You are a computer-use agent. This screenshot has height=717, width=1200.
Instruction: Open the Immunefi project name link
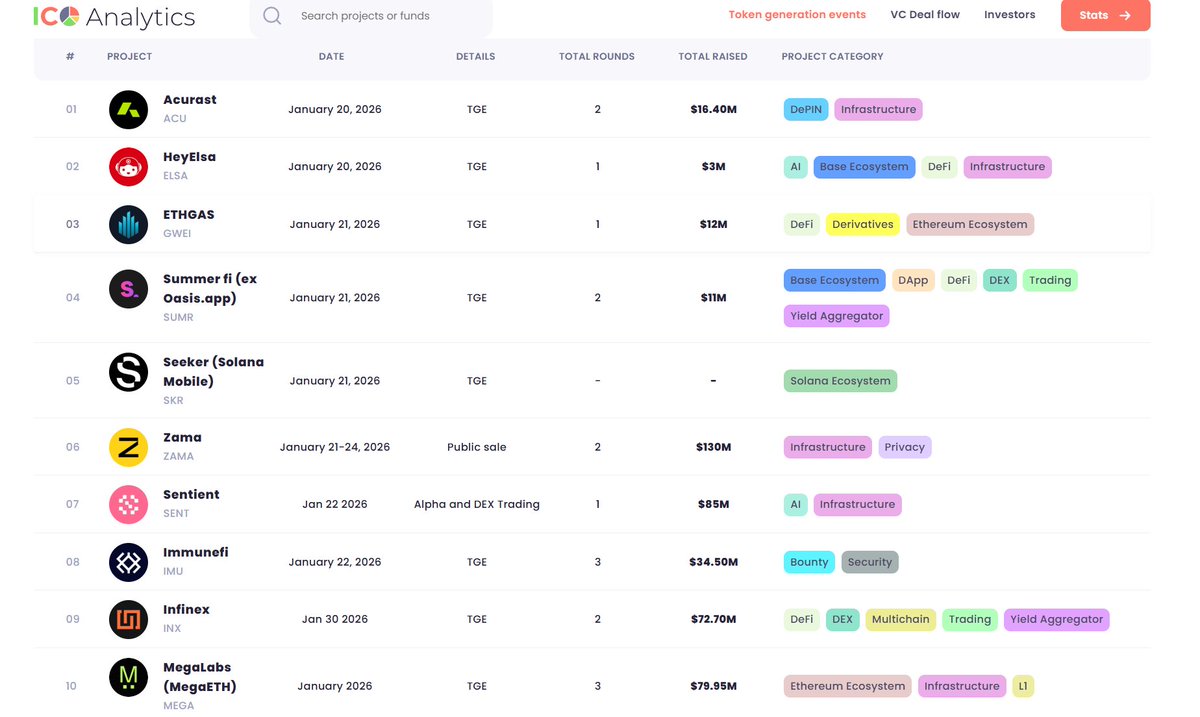[x=196, y=553]
